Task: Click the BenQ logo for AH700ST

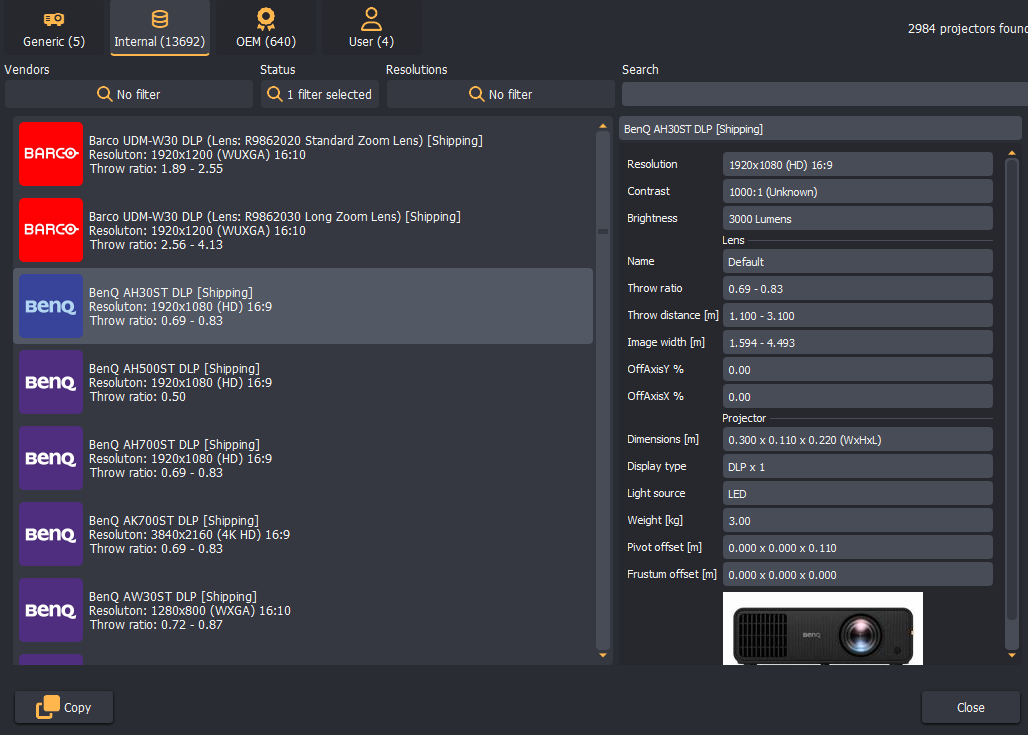Action: pos(51,458)
